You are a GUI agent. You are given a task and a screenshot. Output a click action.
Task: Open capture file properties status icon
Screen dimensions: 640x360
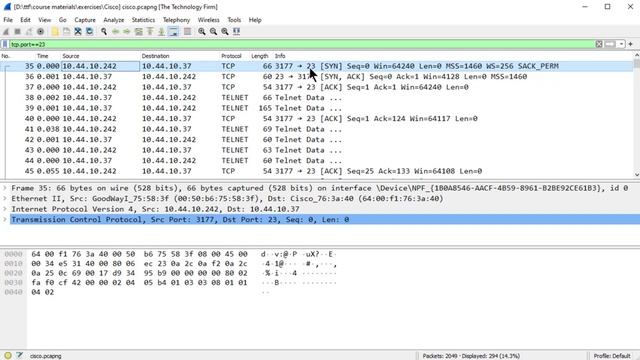pos(19,356)
